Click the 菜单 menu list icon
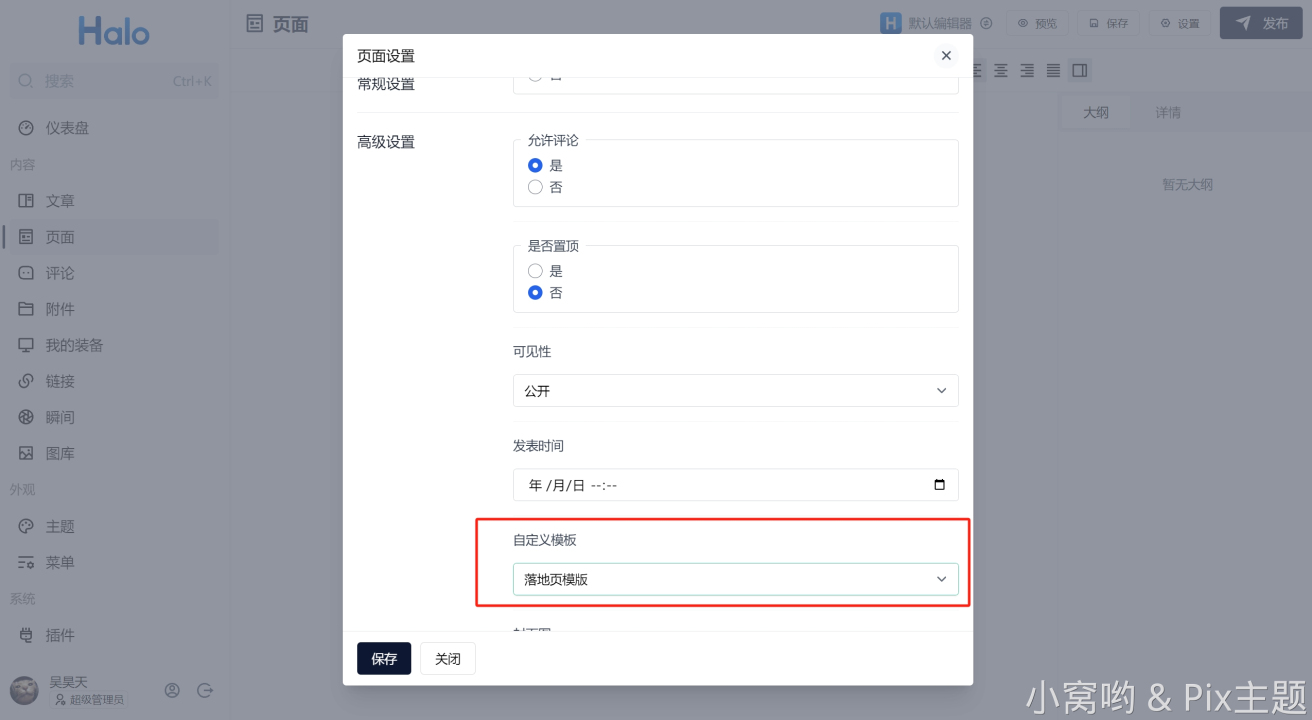The image size is (1312, 720). 26,562
